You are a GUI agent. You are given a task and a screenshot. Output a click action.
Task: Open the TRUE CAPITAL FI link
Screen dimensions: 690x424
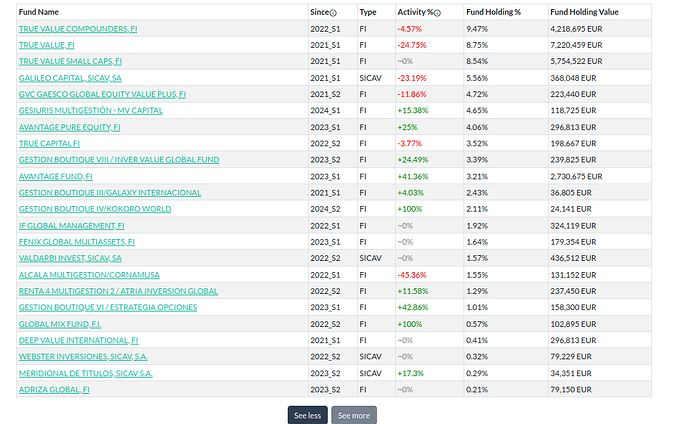pyautogui.click(x=49, y=144)
